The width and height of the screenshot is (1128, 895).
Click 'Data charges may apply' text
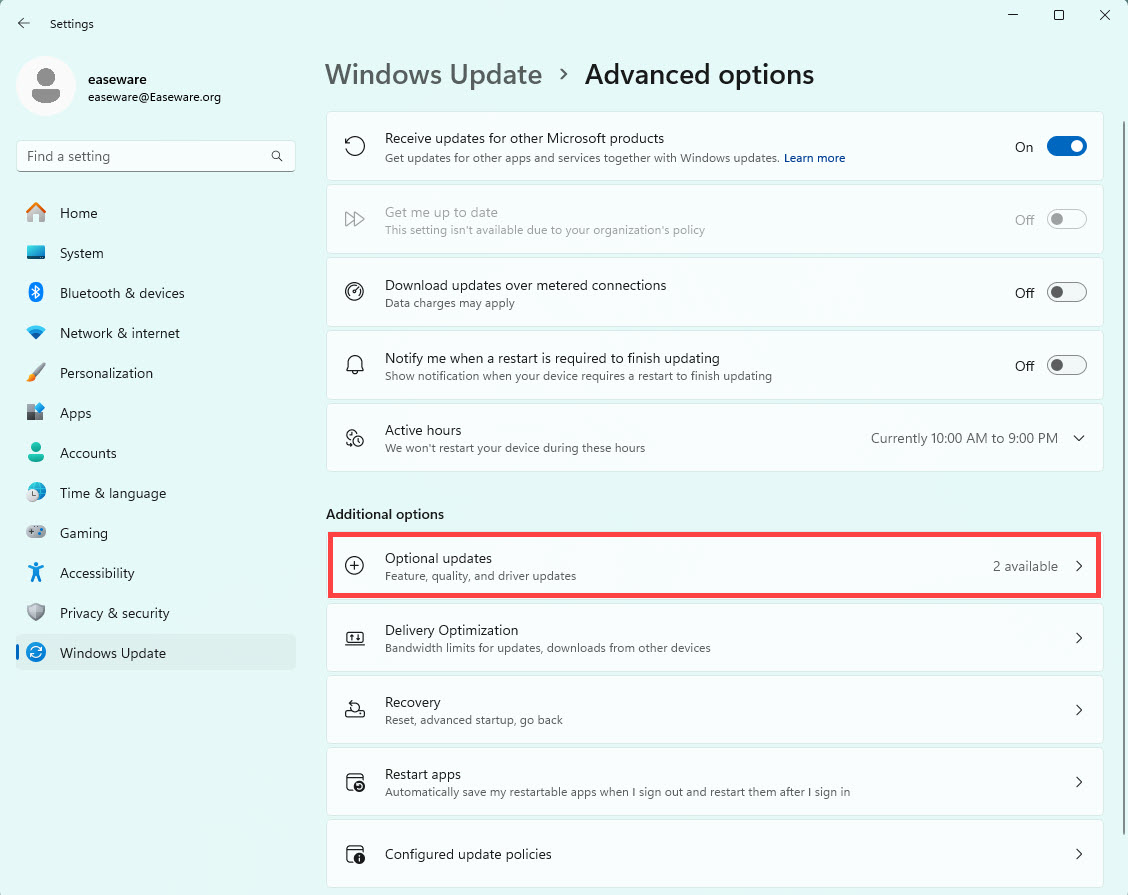click(x=450, y=303)
